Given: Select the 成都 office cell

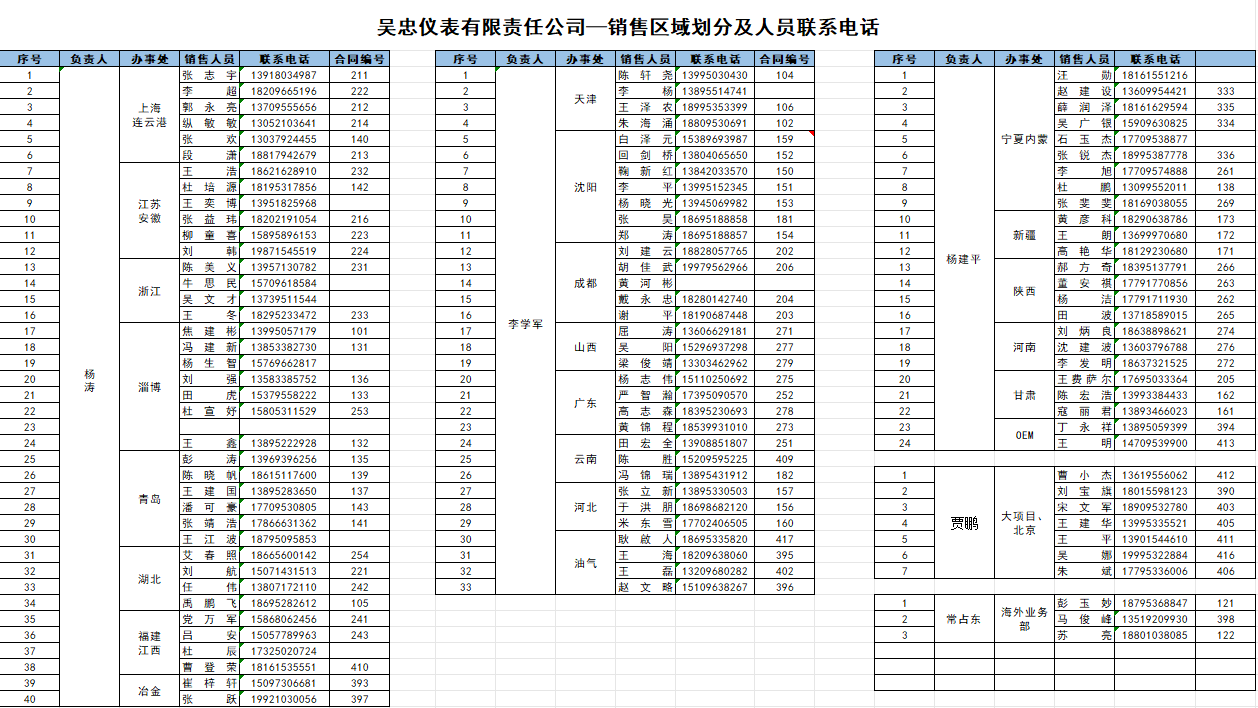Looking at the screenshot, I should (585, 283).
